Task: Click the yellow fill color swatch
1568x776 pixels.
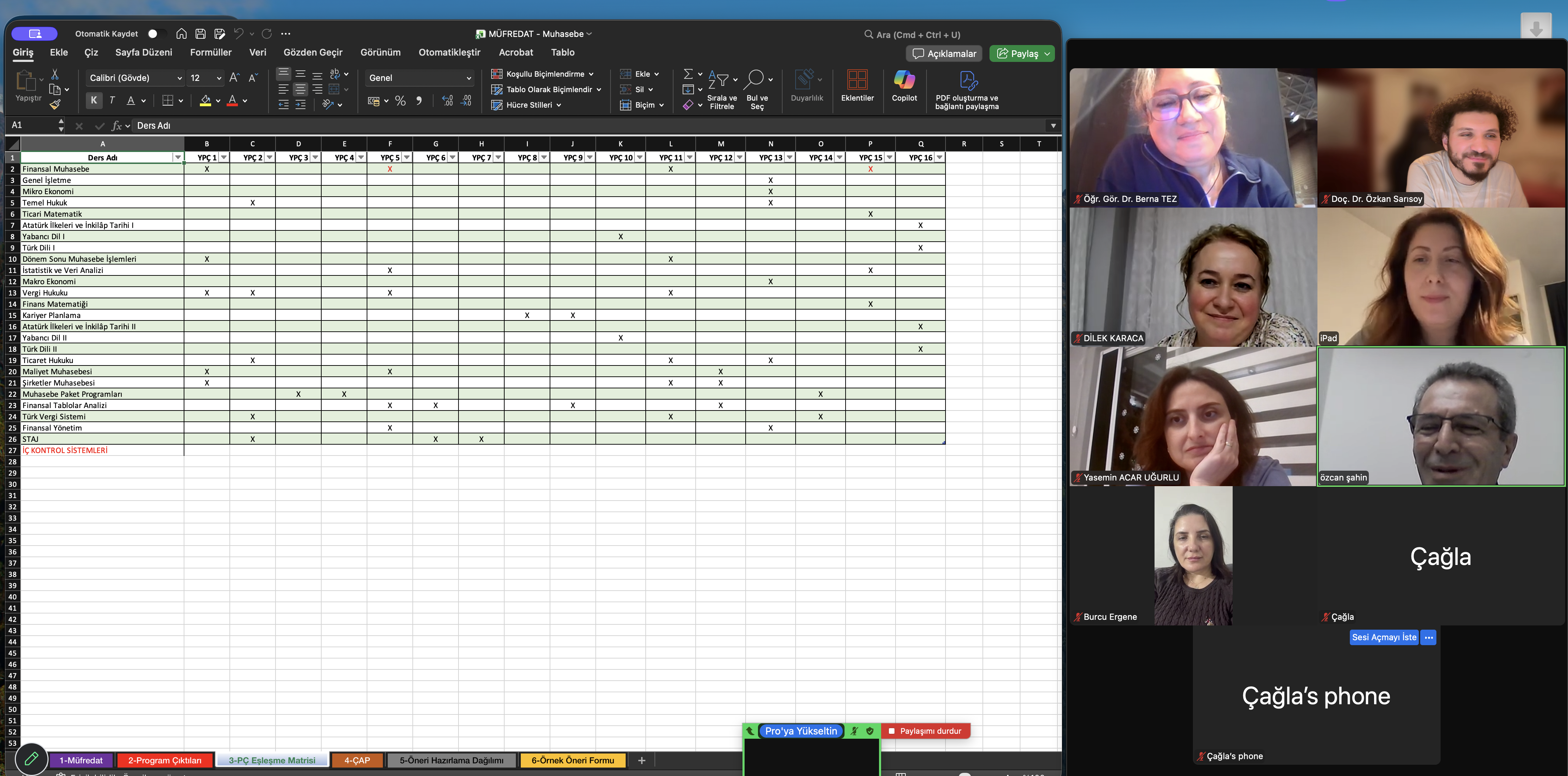Action: (205, 101)
